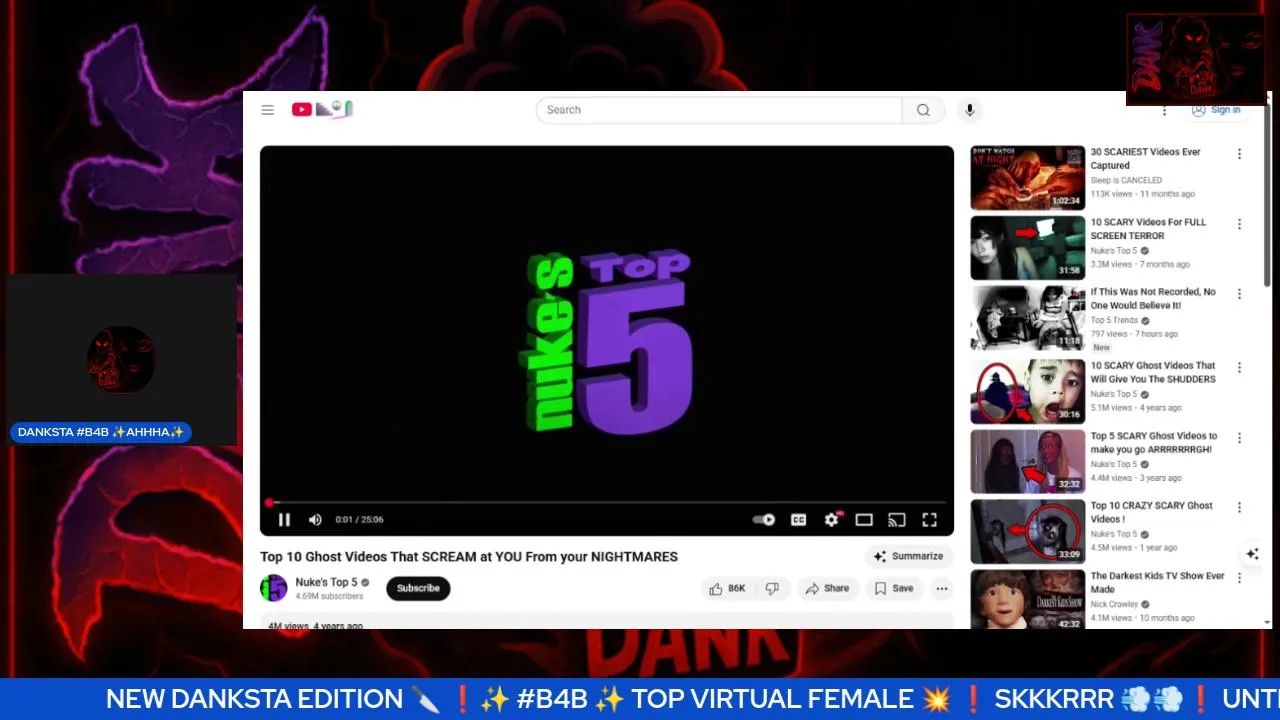Open options for If This Was Not Recorded
The height and width of the screenshot is (720, 1280).
point(1239,294)
